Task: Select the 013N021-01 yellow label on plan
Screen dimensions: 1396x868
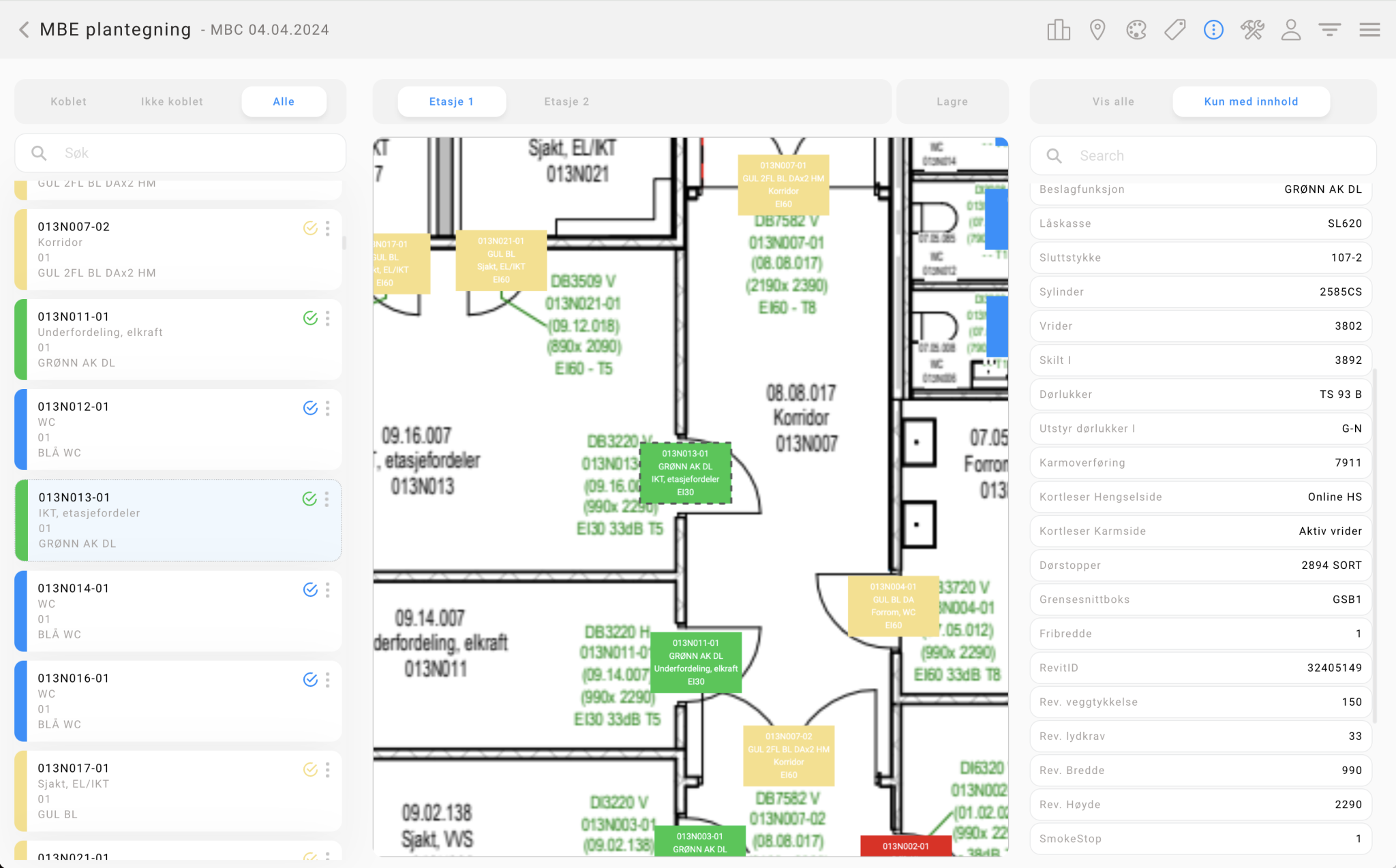Action: pos(501,260)
